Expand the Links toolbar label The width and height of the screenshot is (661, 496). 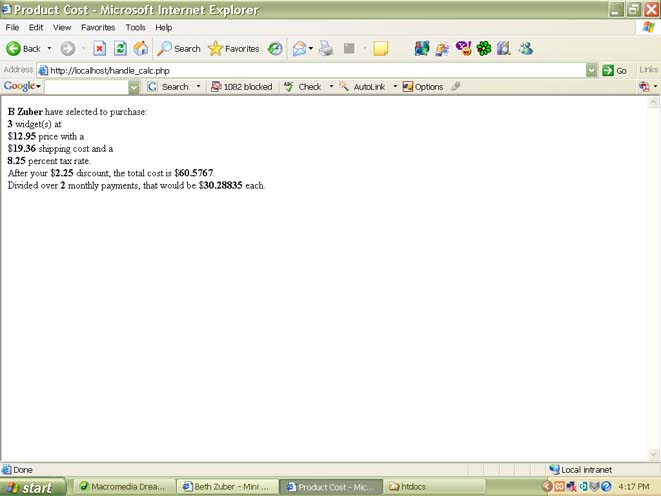tap(648, 70)
